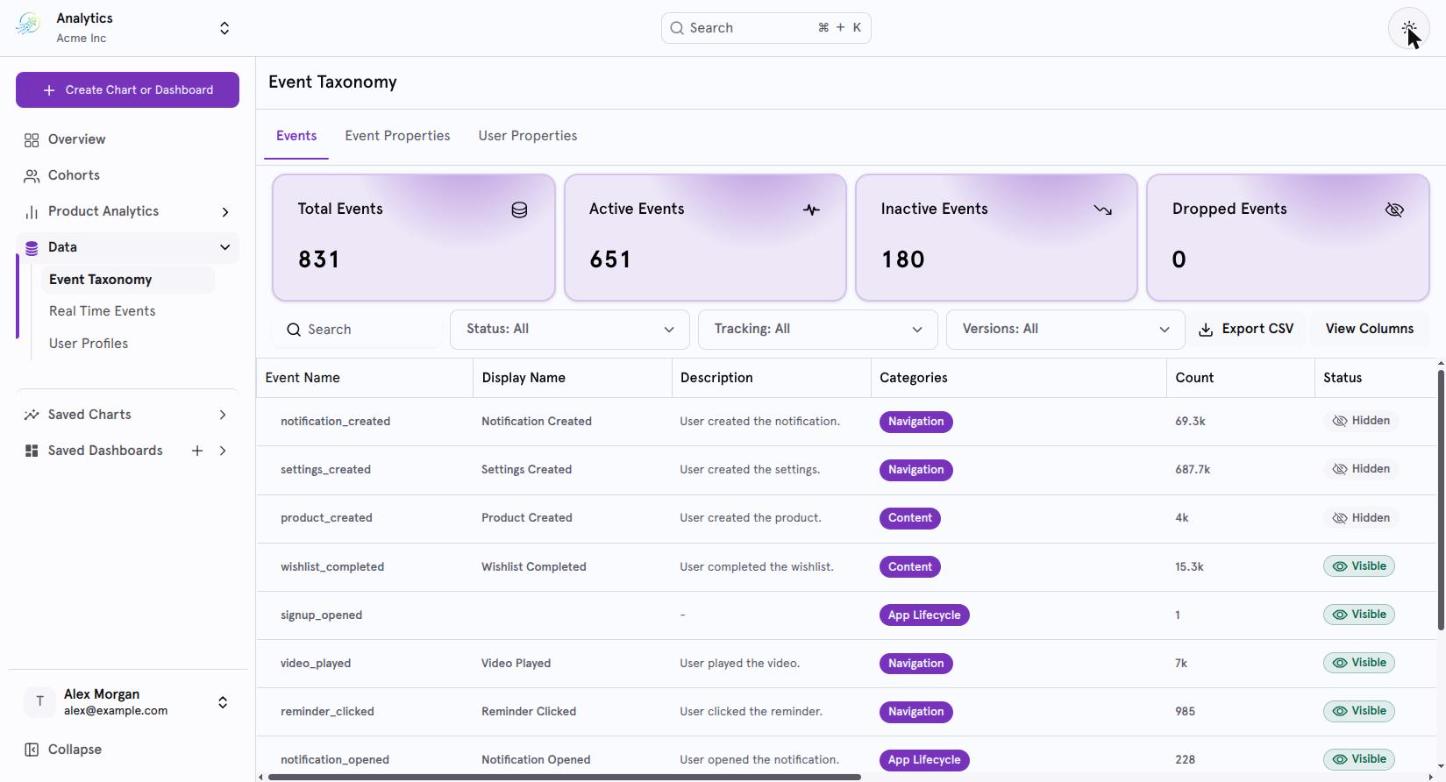The height and width of the screenshot is (782, 1446).
Task: Click the events table Search field
Action: 358,329
